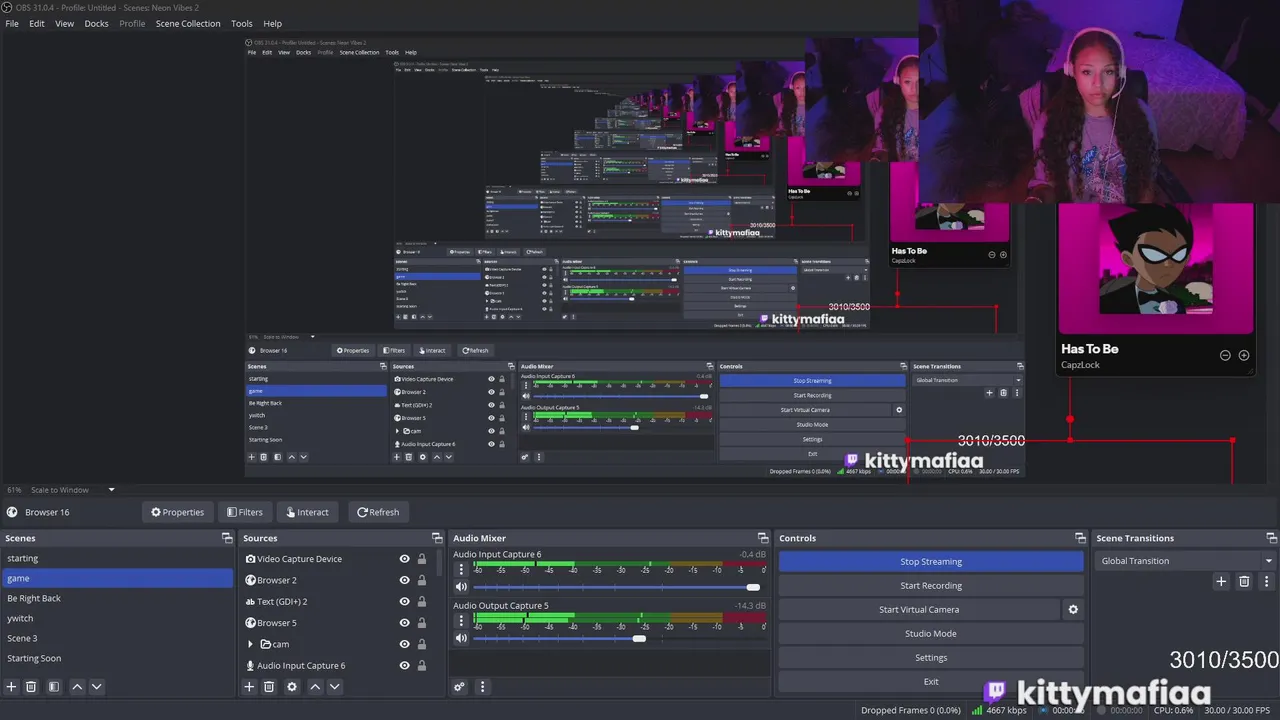This screenshot has width=1280, height=720.
Task: Open the Tools menu
Action: click(x=242, y=23)
